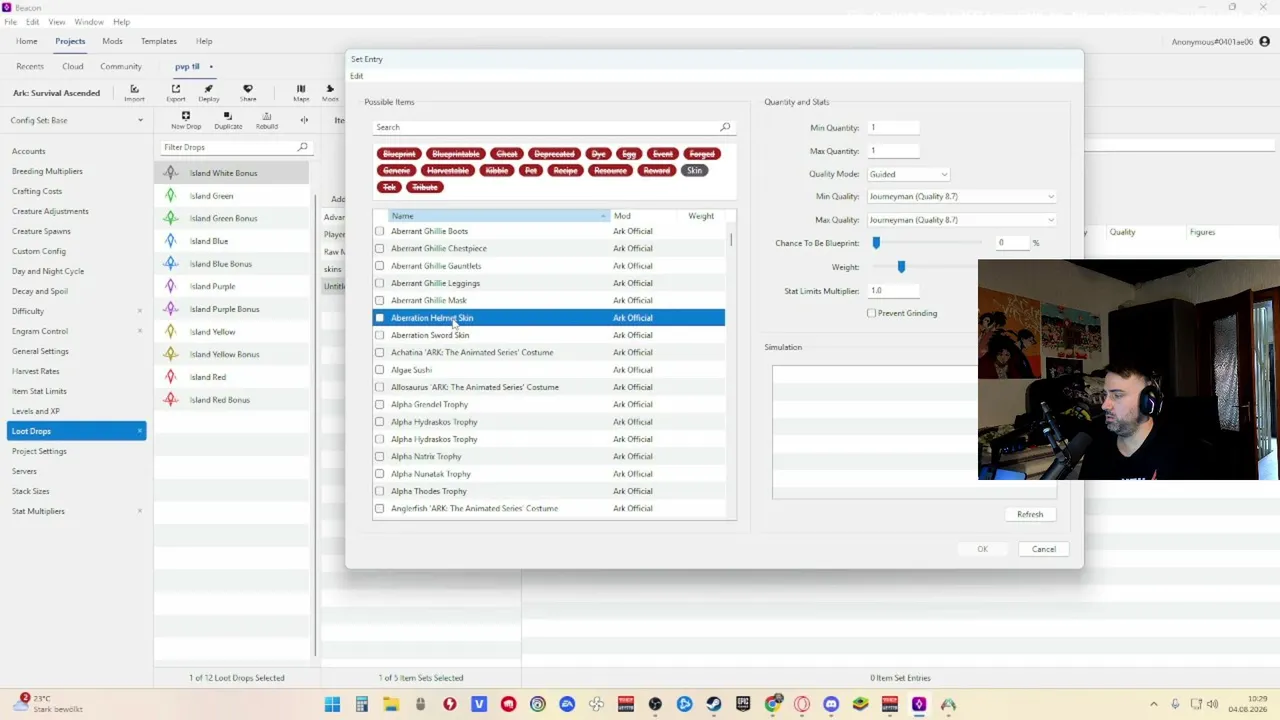Open the View menu
The image size is (1280, 720).
tap(57, 22)
